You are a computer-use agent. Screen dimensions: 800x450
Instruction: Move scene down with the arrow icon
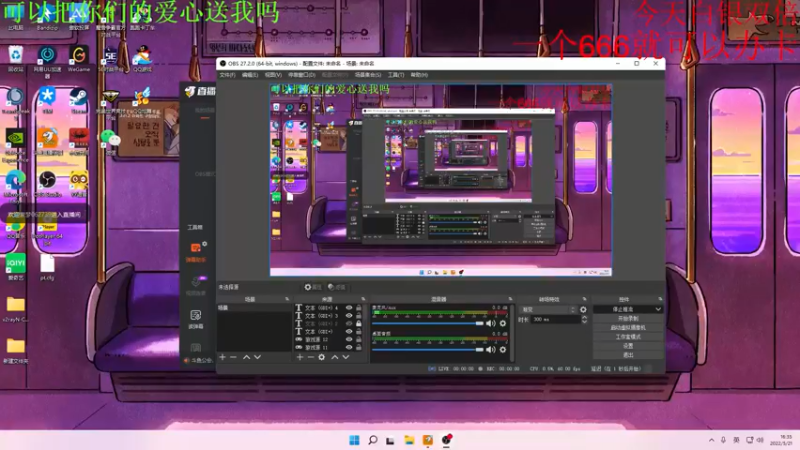click(x=257, y=357)
